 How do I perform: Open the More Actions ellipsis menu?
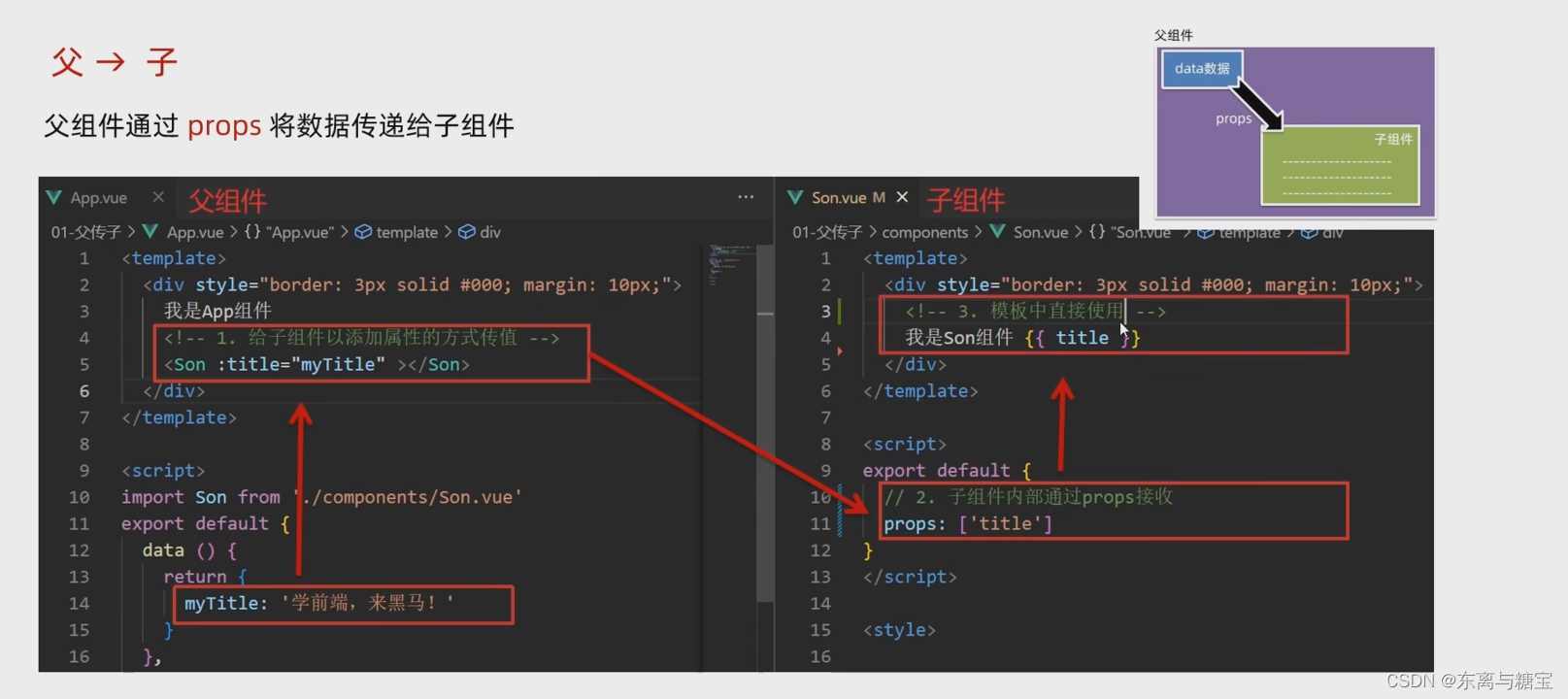click(746, 196)
